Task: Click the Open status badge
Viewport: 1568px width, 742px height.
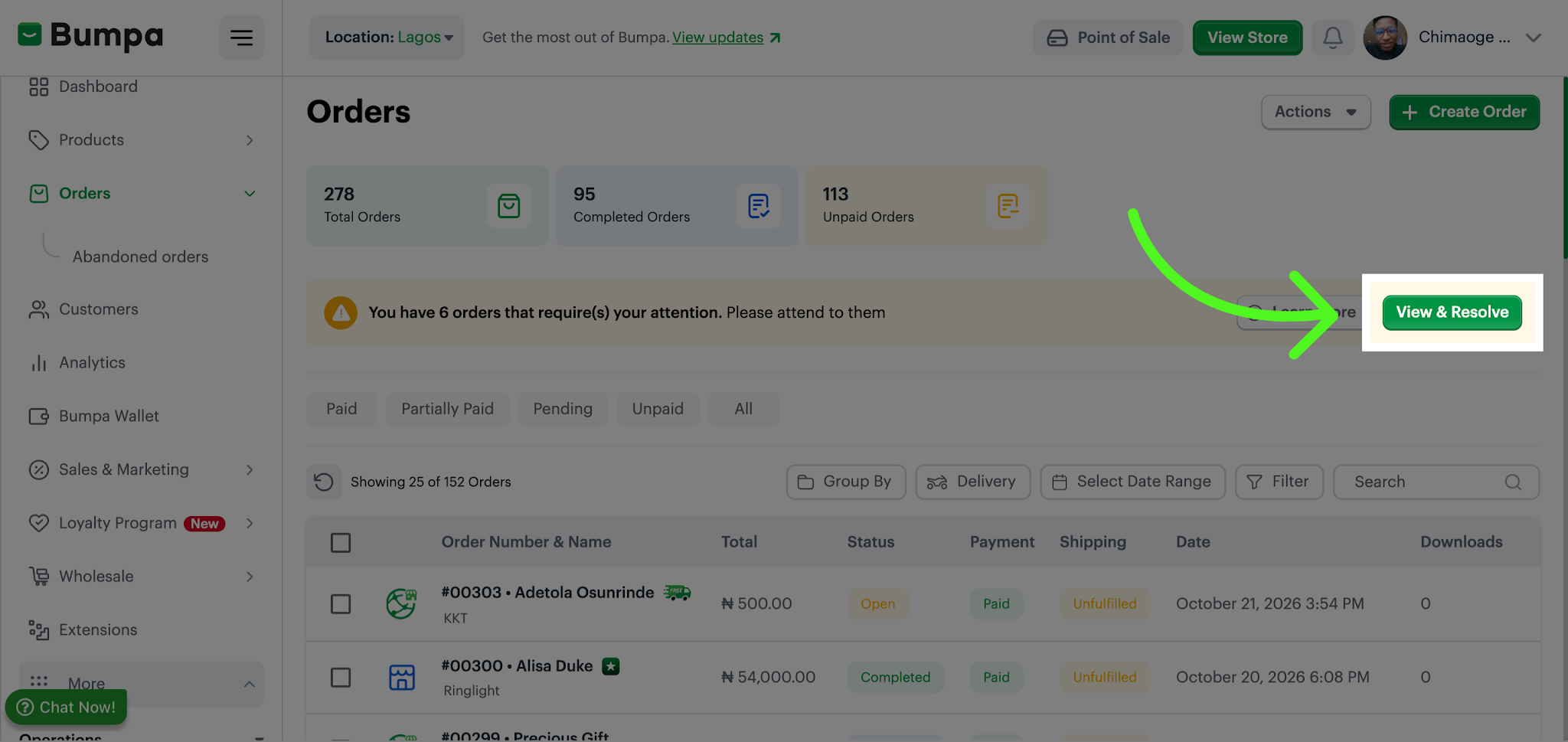Action: [877, 604]
